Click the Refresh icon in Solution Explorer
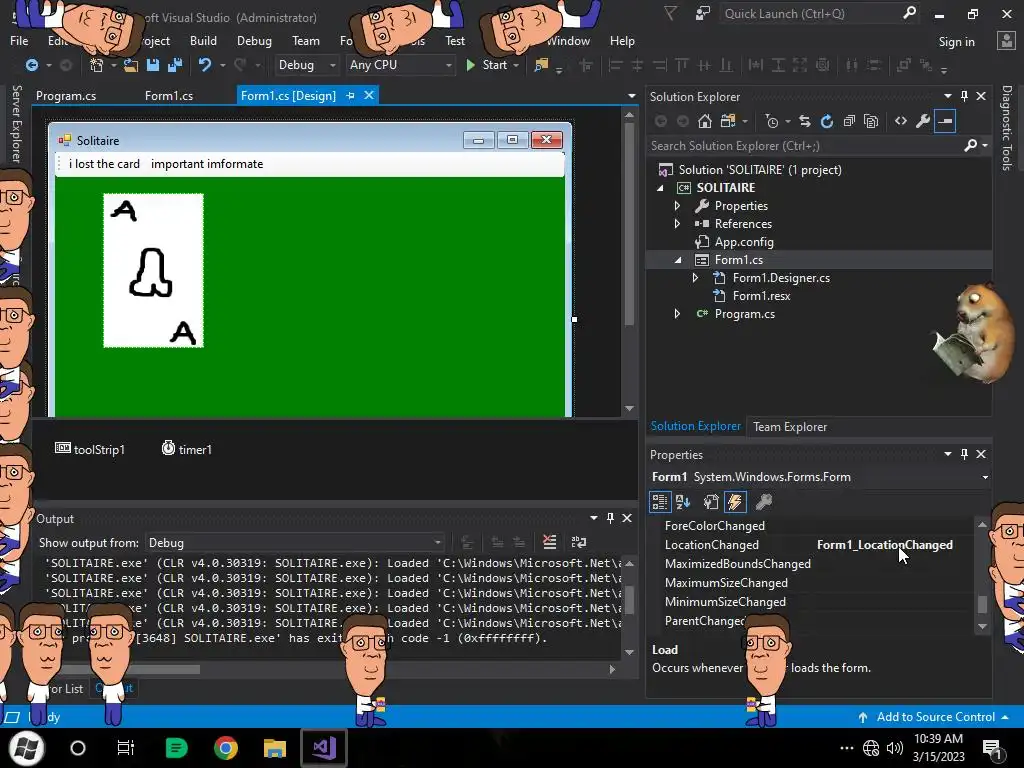Viewport: 1024px width, 768px height. click(x=827, y=121)
